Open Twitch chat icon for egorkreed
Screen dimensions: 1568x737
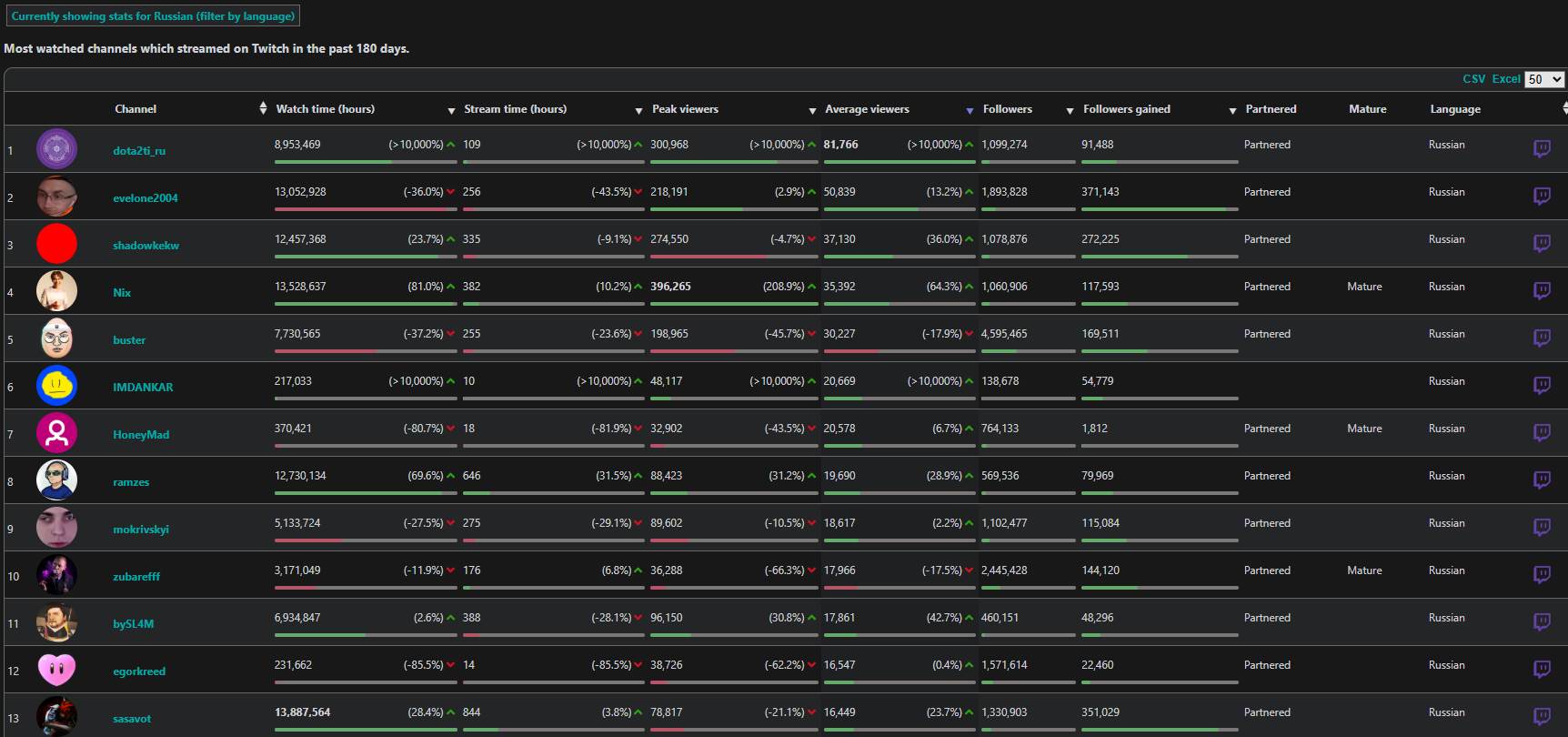point(1542,669)
